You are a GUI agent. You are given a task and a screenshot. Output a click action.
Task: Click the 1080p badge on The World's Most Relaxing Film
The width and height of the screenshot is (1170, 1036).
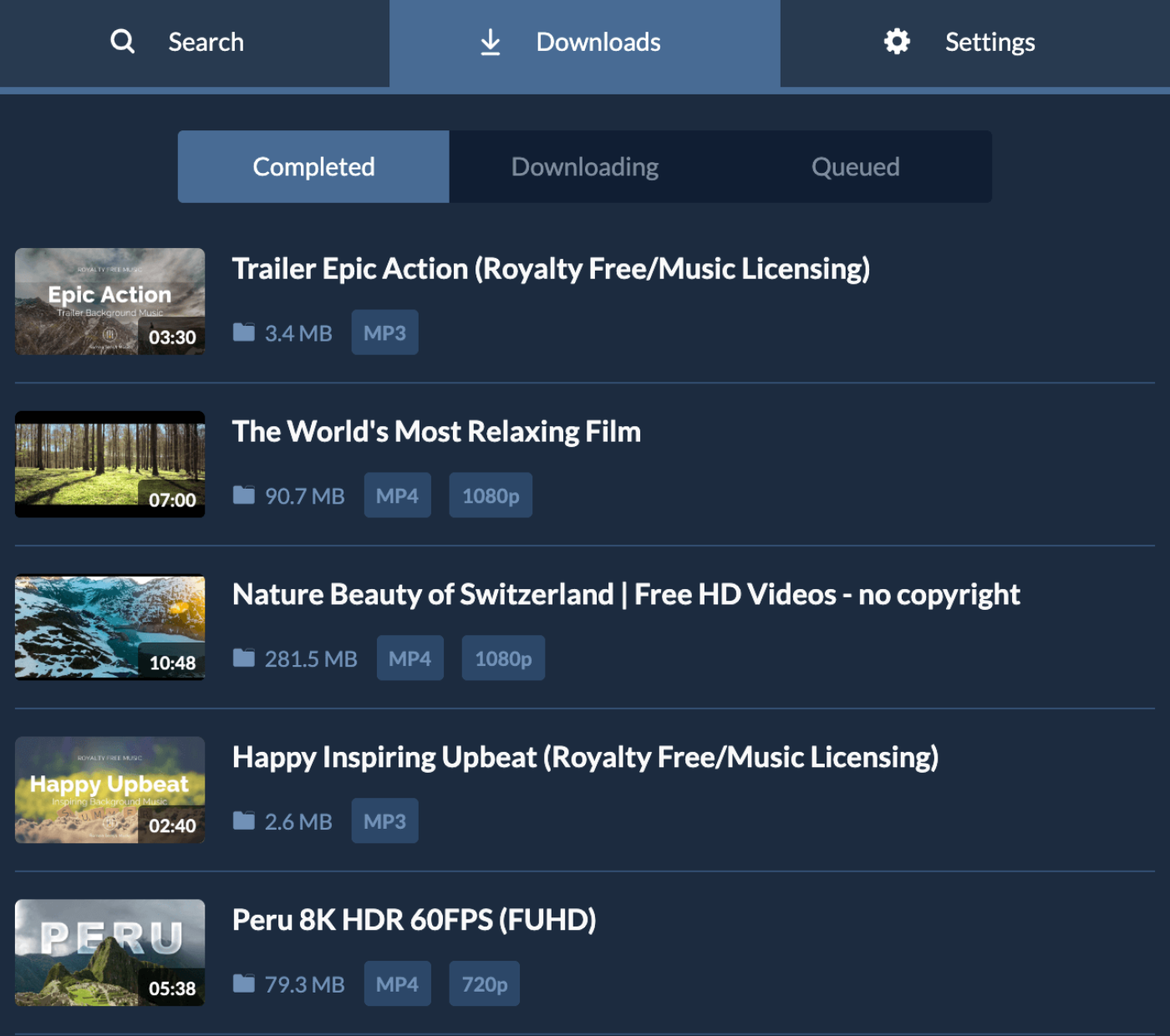click(x=490, y=495)
